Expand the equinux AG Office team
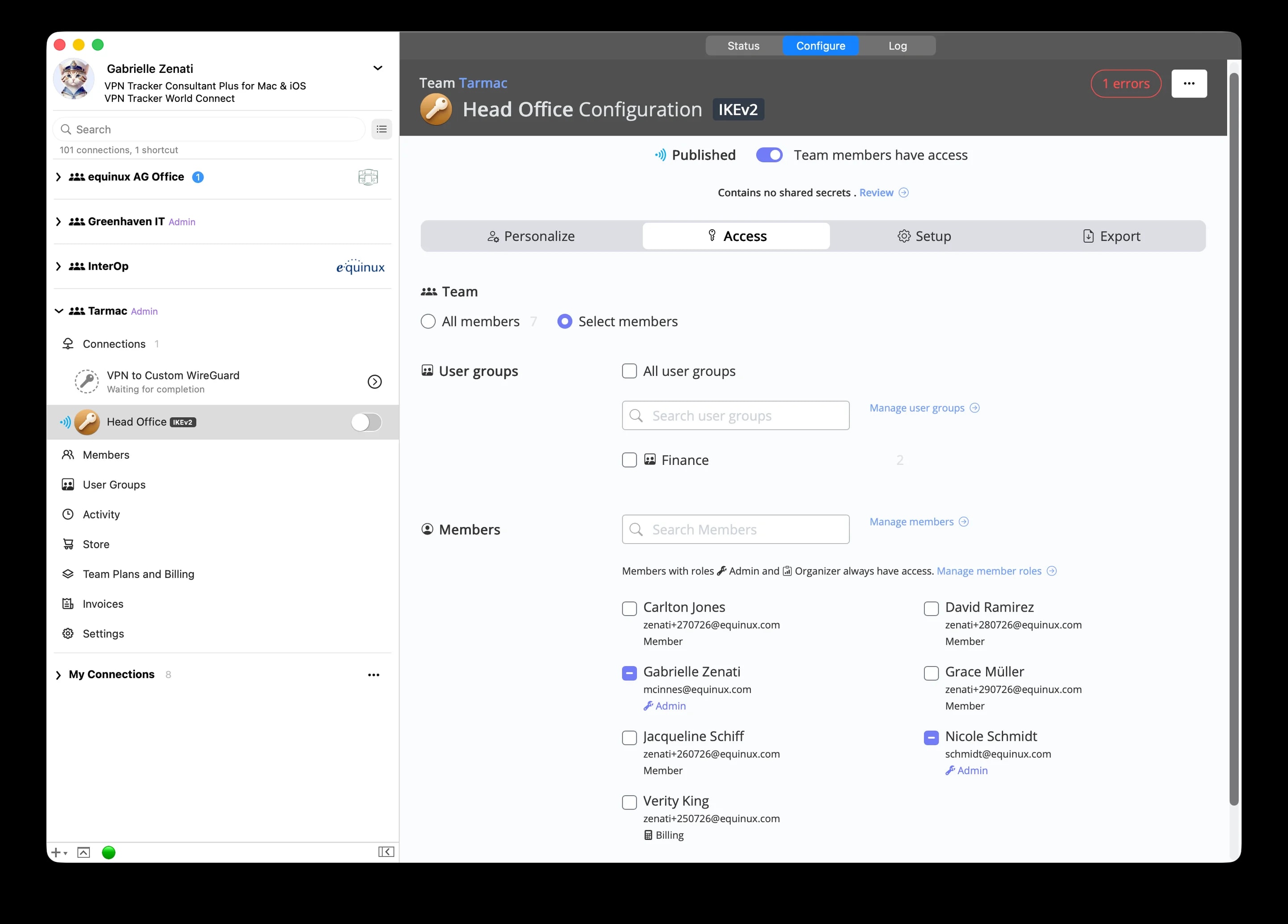Viewport: 1288px width, 924px height. pos(59,177)
